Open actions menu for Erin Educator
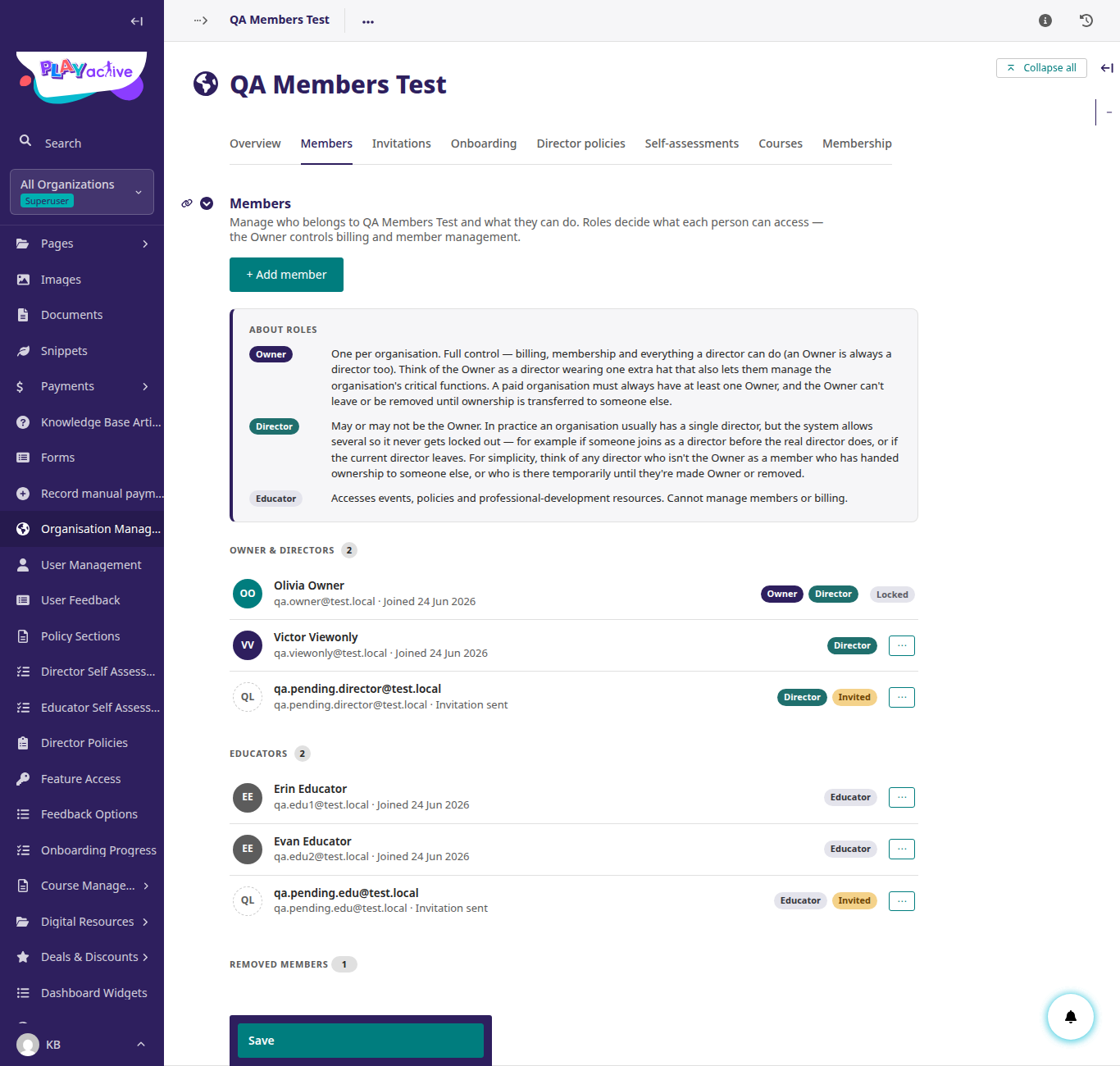Viewport: 1120px width, 1066px height. click(x=902, y=797)
